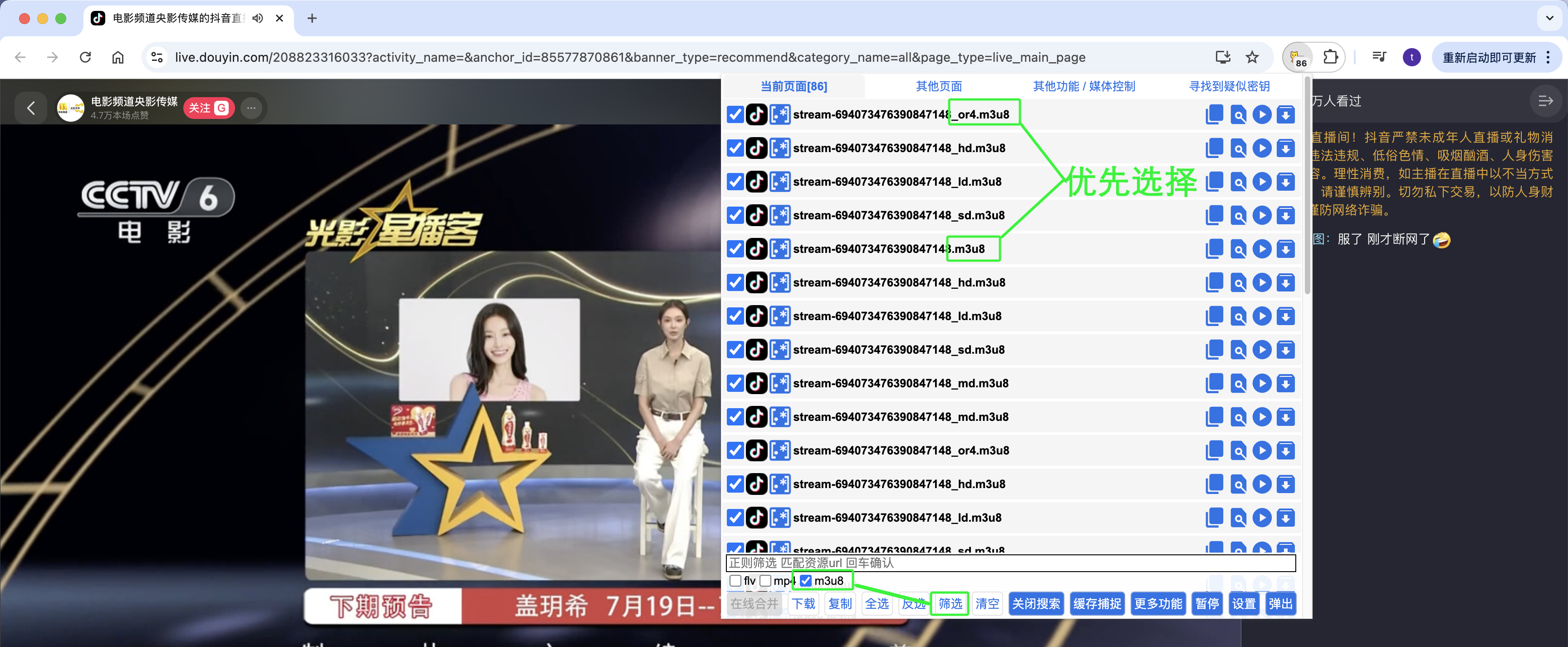Uncheck the m3u8 filter checkbox

pos(806,581)
